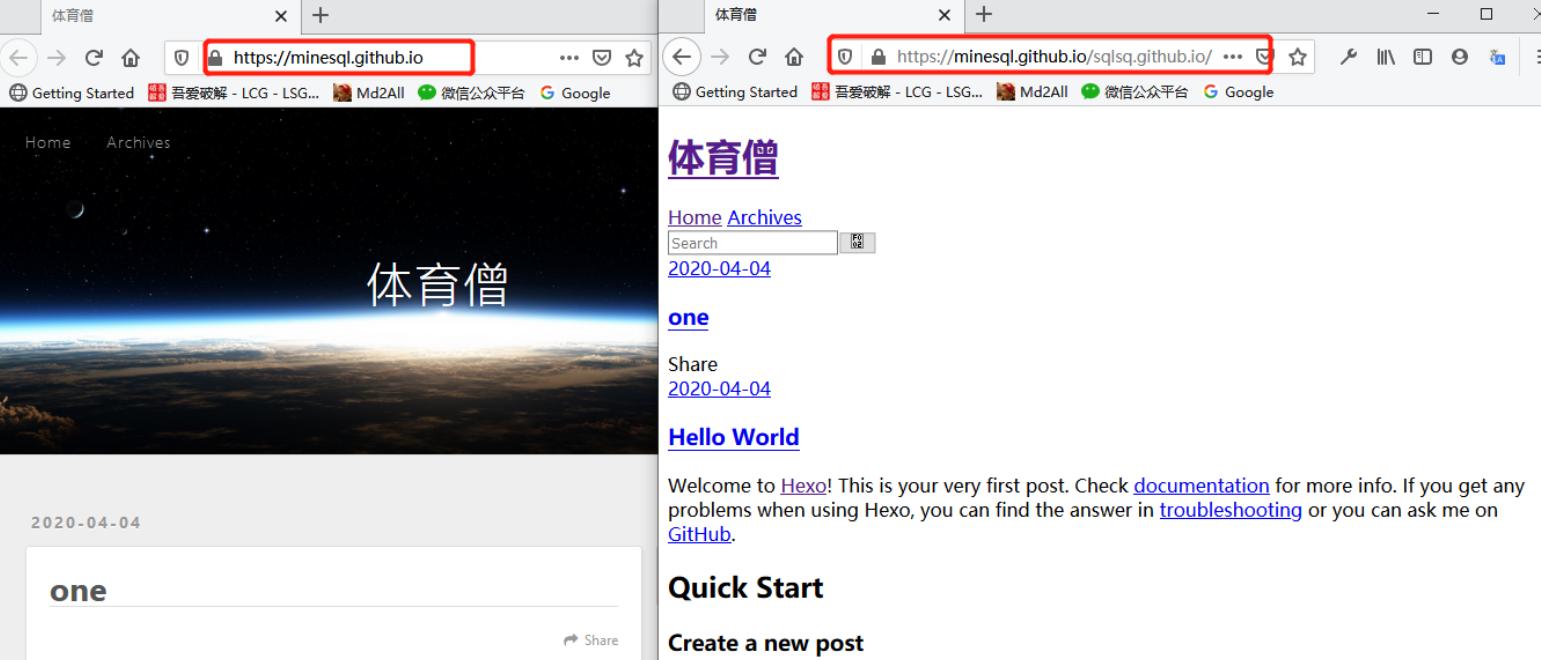Open Md2All bookmark in right window
The image size is (1541, 660).
coord(1032,92)
